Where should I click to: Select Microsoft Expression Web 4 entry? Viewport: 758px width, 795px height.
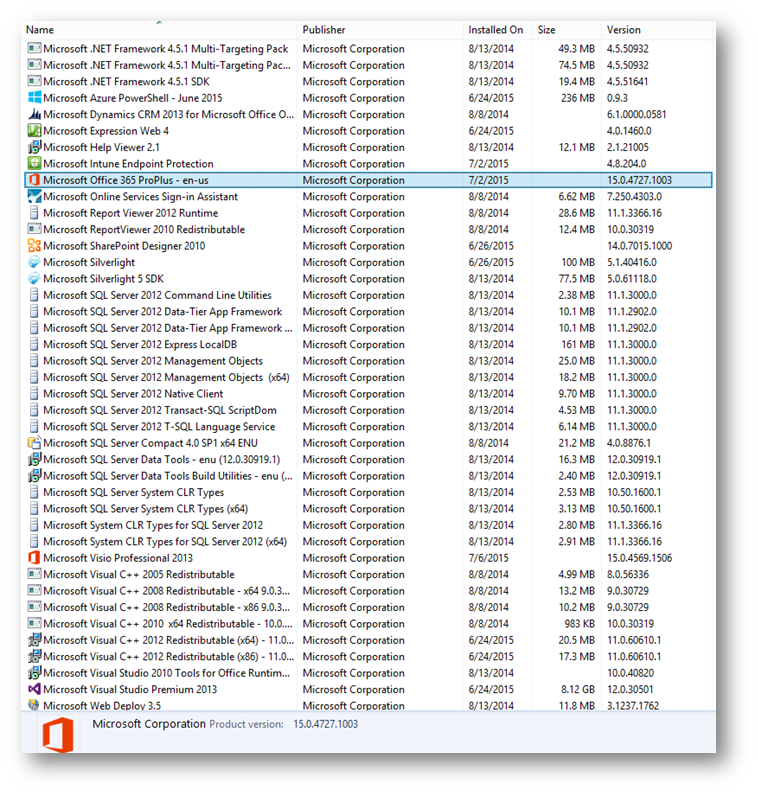[106, 131]
